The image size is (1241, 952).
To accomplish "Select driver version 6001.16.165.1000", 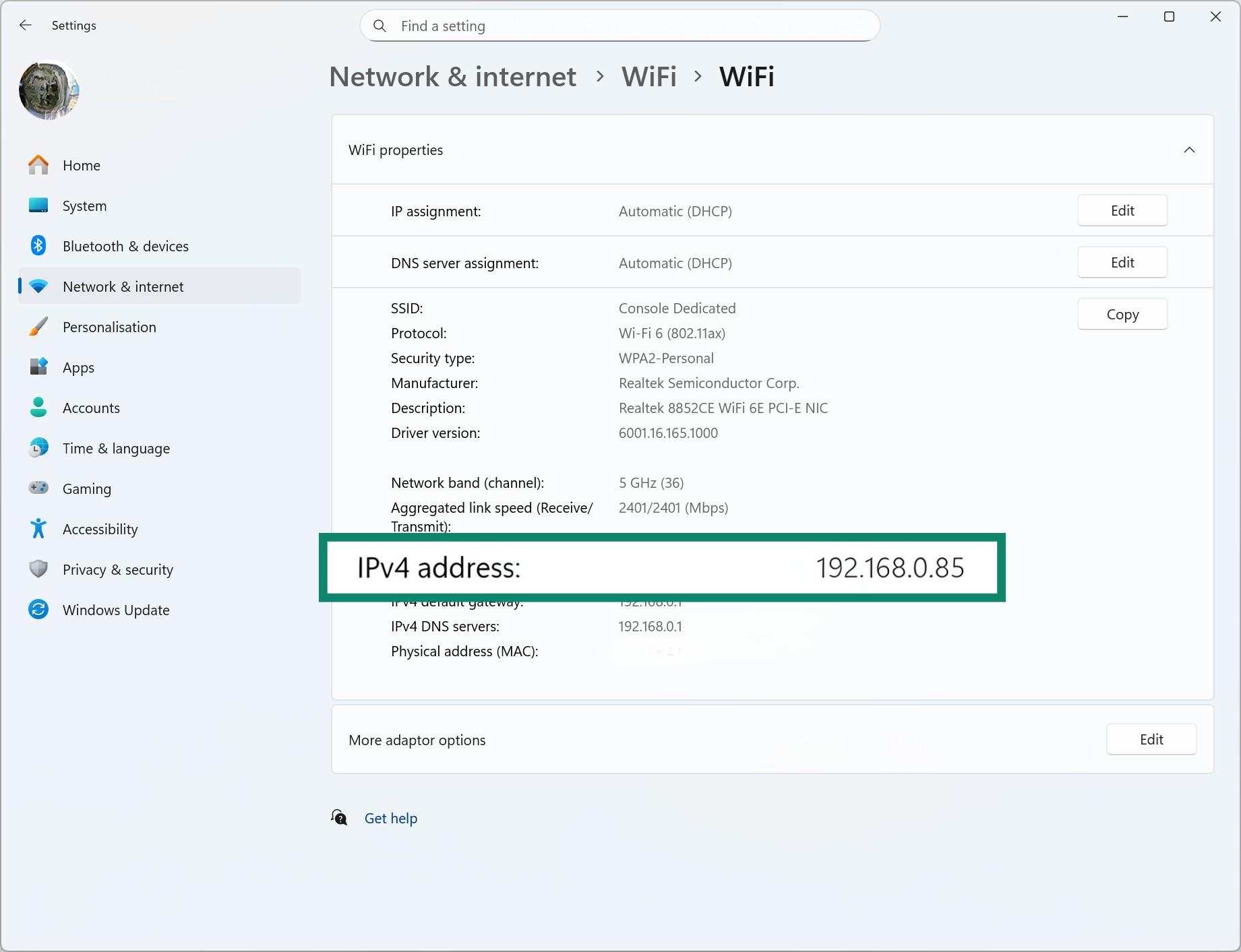I will tap(668, 433).
